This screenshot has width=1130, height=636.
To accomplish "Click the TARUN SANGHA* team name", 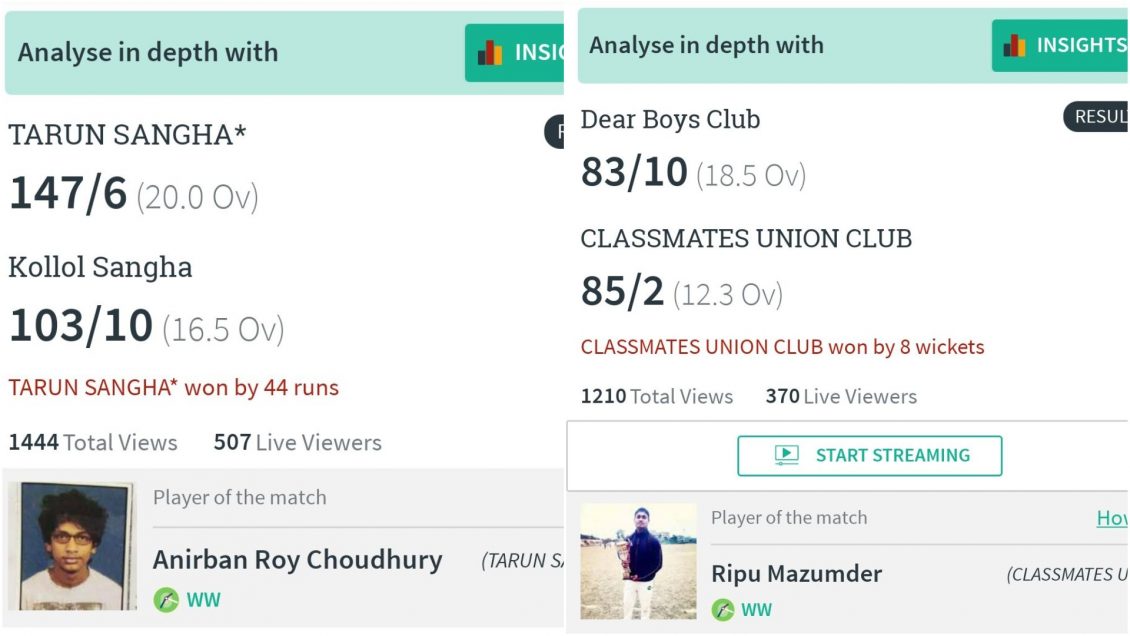I will tap(127, 135).
